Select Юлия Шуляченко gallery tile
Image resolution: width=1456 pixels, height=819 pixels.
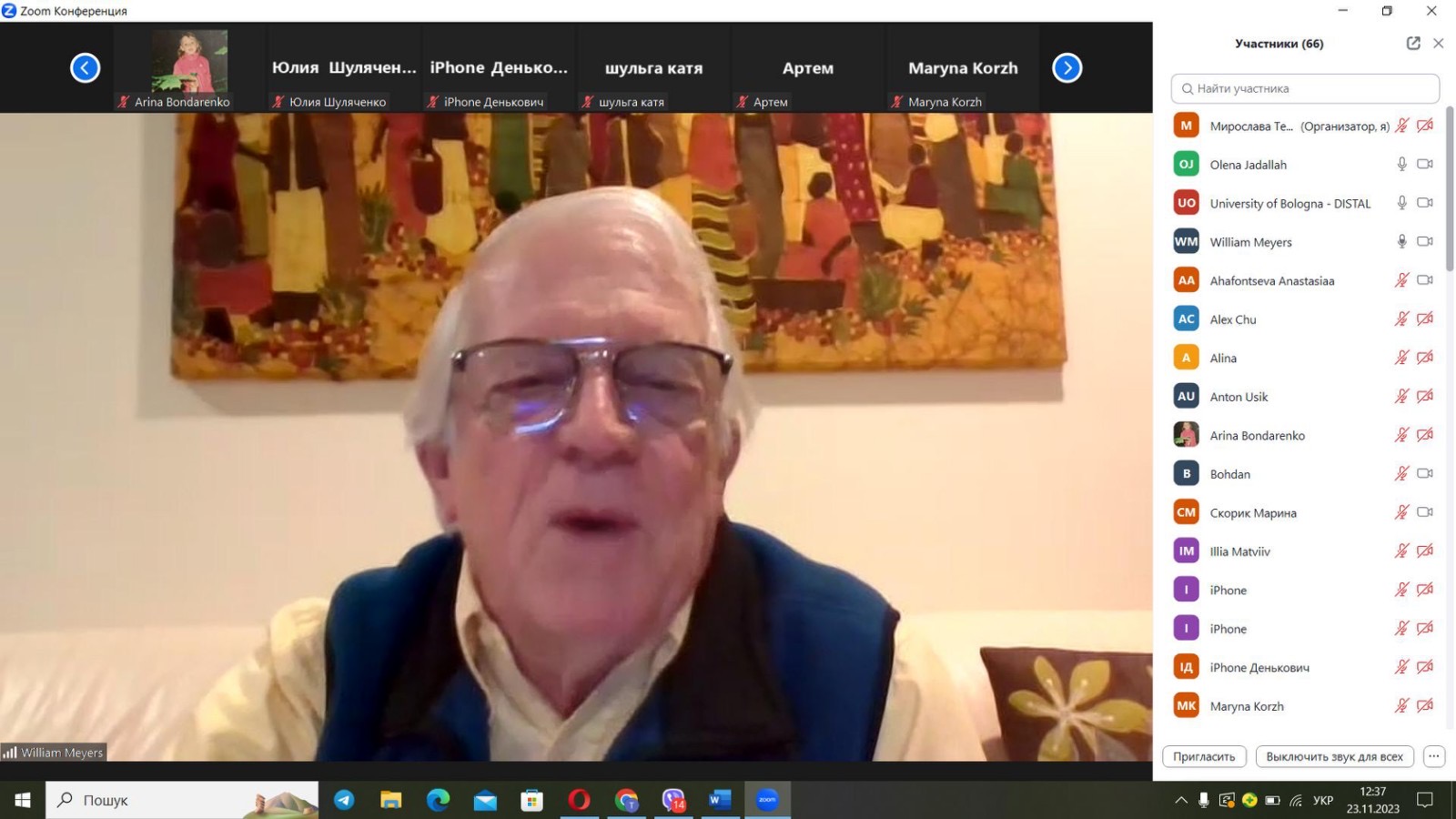point(344,67)
